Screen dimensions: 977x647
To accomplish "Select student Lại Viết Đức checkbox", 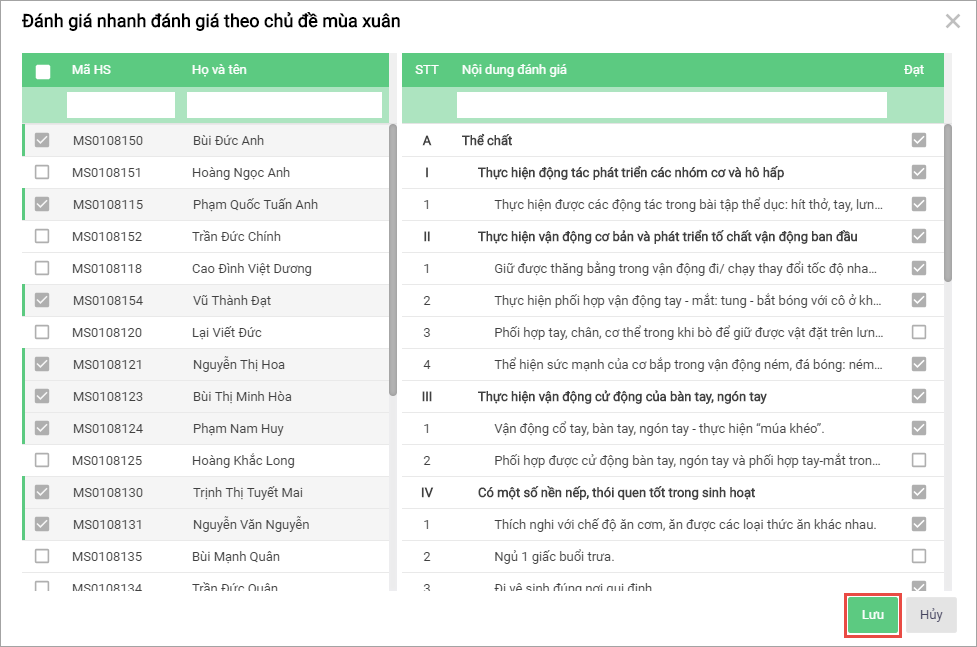I will click(42, 332).
